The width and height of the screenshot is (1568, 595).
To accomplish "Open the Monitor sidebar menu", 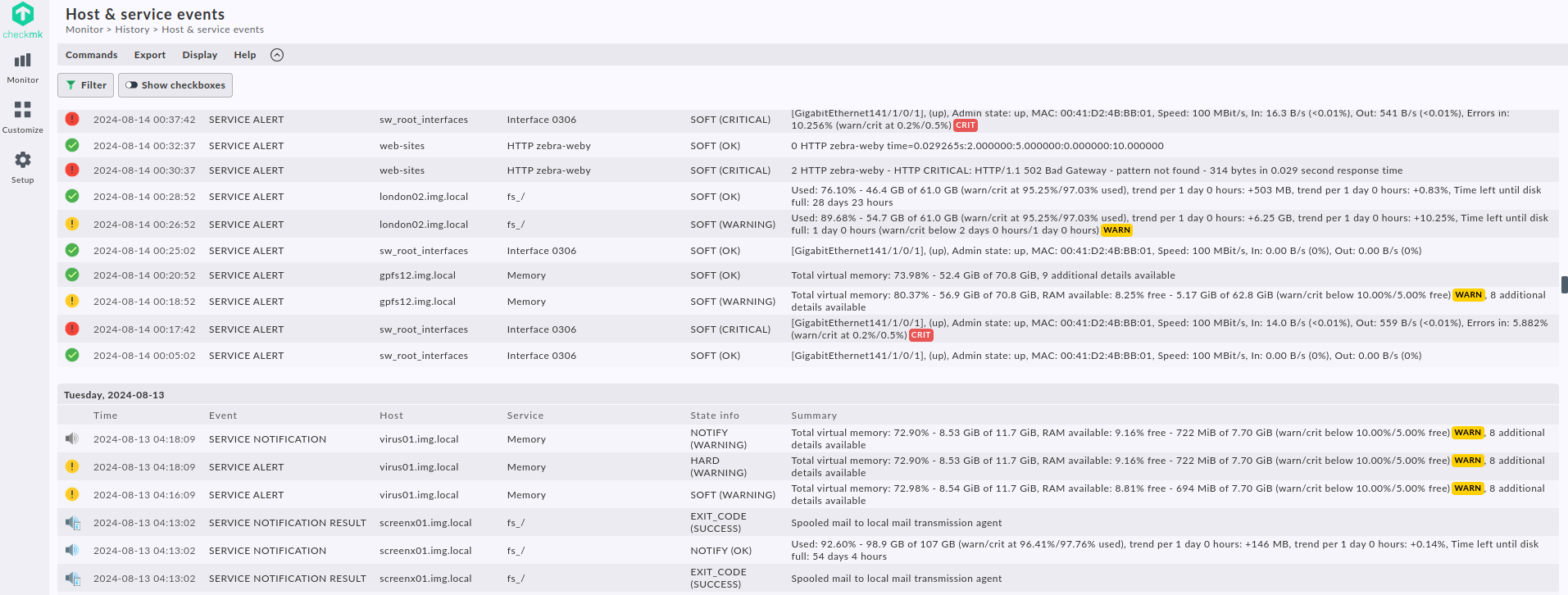I will click(23, 68).
